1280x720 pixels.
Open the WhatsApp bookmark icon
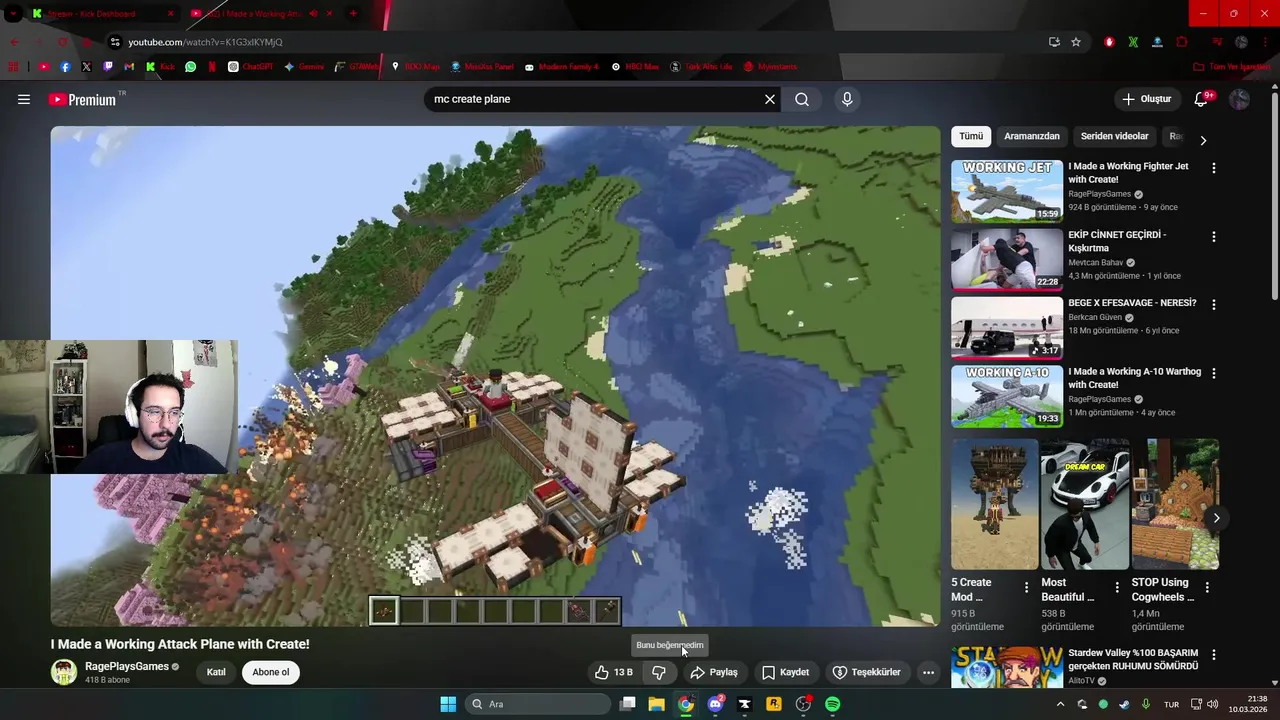(191, 67)
